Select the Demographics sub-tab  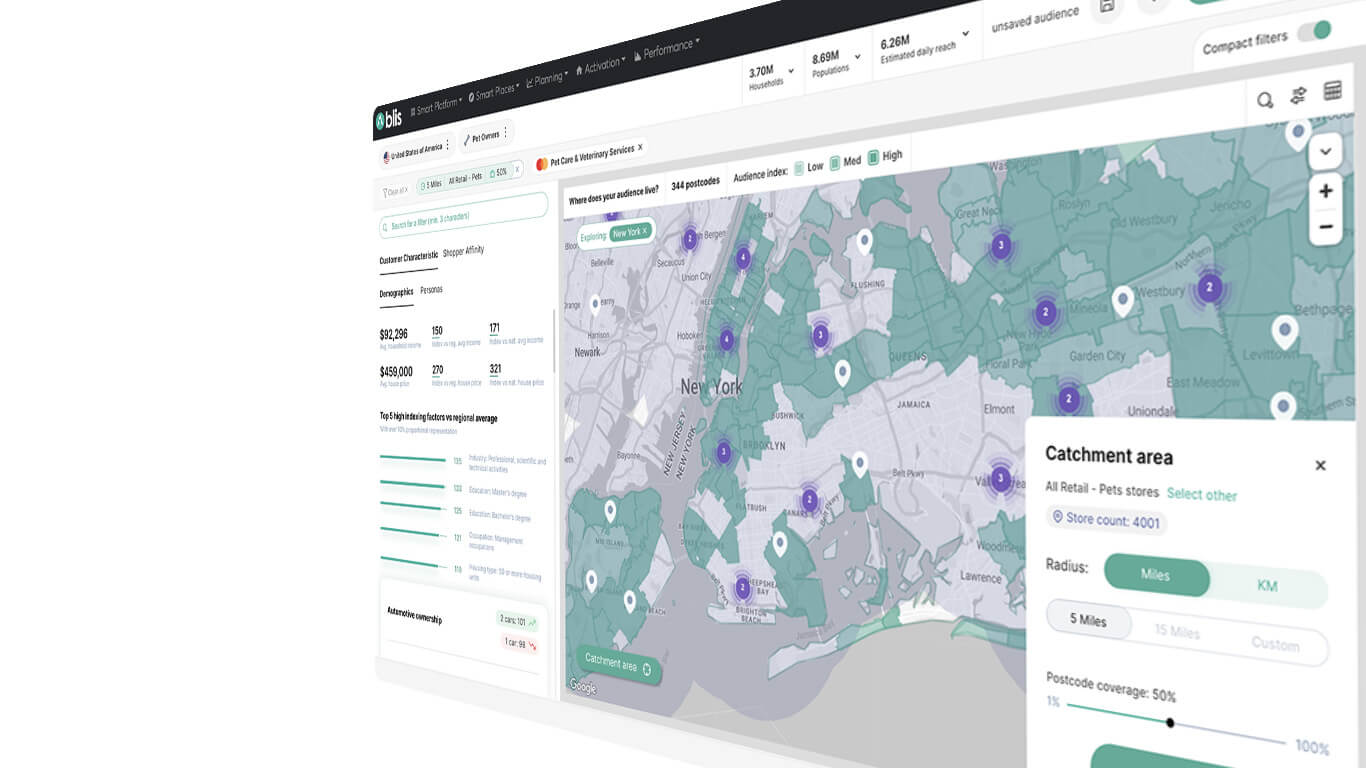tap(396, 293)
